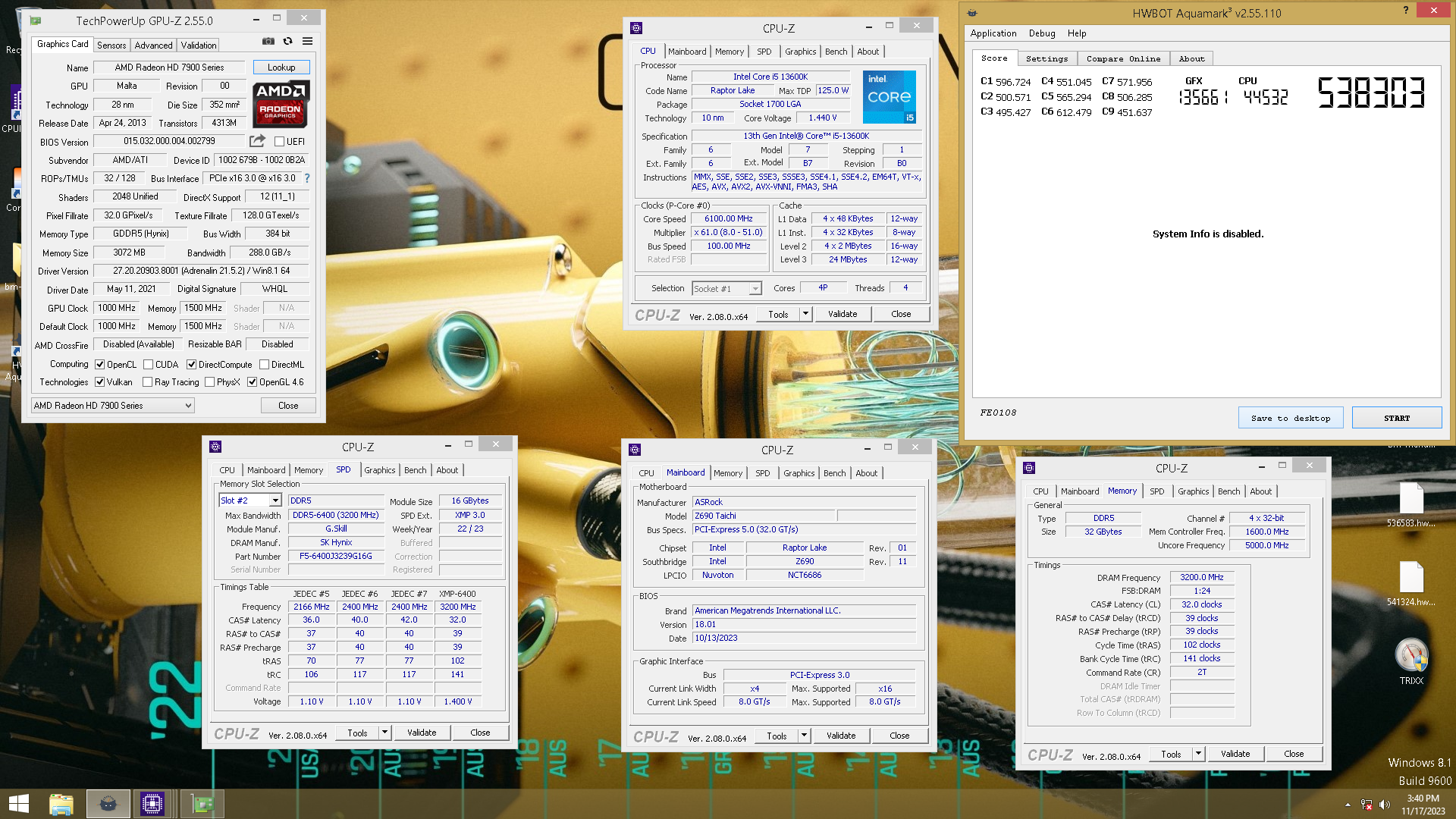Screen dimensions: 1456x819
Task: Toggle the PhysX checkbox
Action: (x=210, y=382)
